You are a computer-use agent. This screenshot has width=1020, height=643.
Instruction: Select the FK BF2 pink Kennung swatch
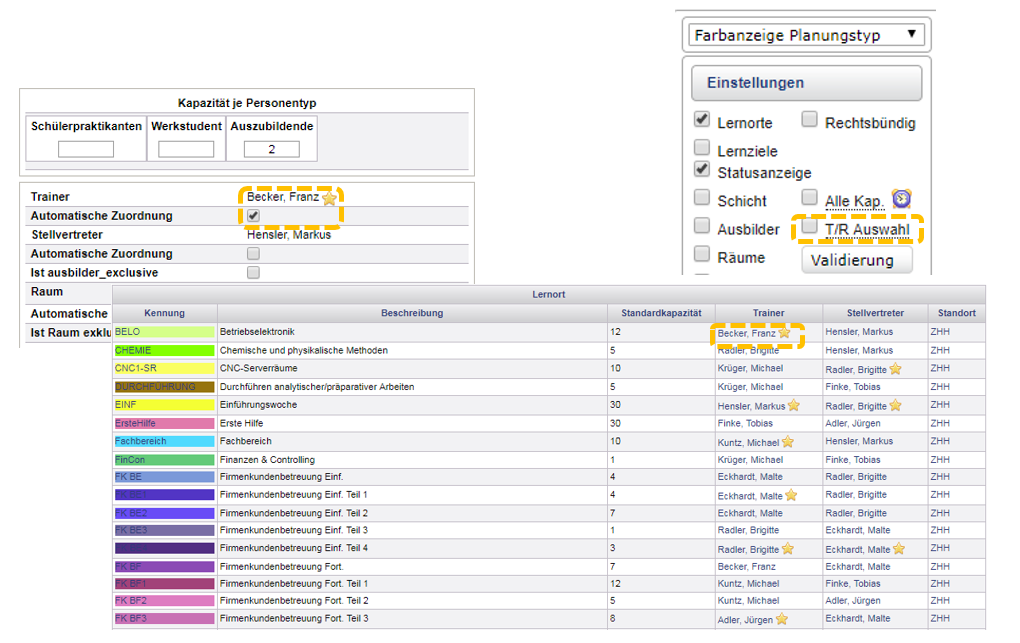coord(164,601)
